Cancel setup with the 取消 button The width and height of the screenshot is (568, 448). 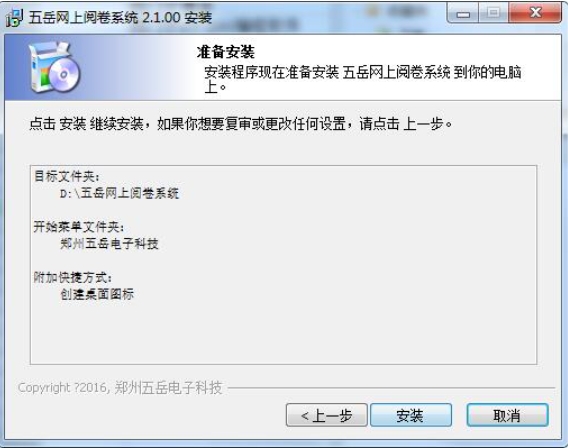point(507,415)
